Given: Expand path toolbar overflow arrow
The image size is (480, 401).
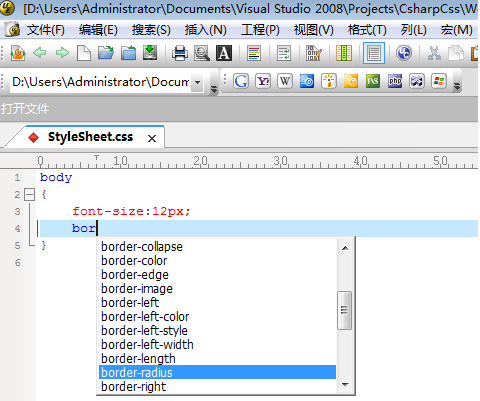Looking at the screenshot, I should (214, 89).
